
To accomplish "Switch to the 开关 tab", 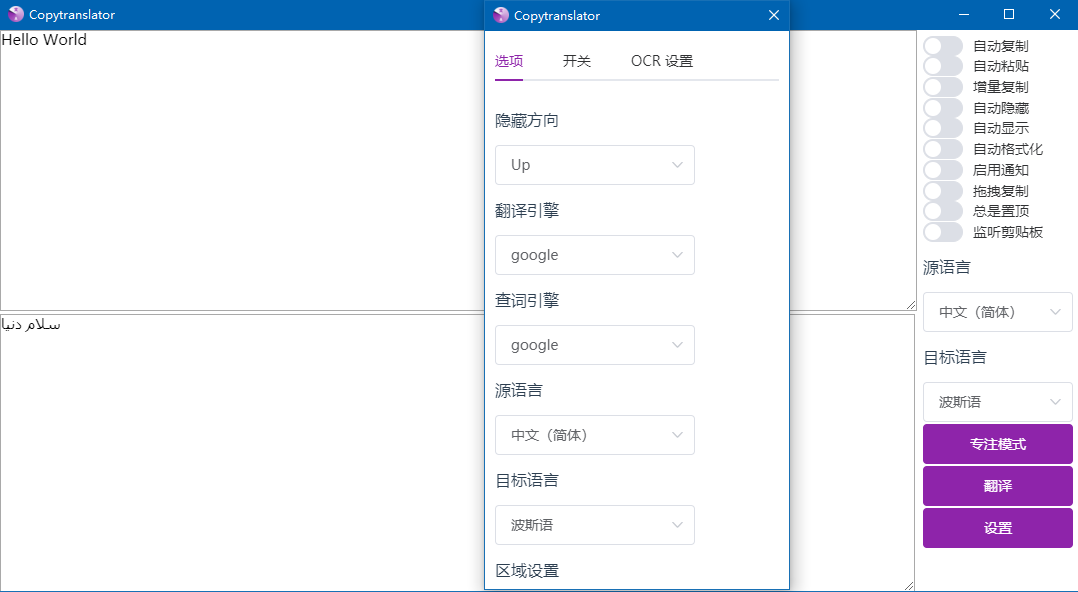I will [x=576, y=60].
